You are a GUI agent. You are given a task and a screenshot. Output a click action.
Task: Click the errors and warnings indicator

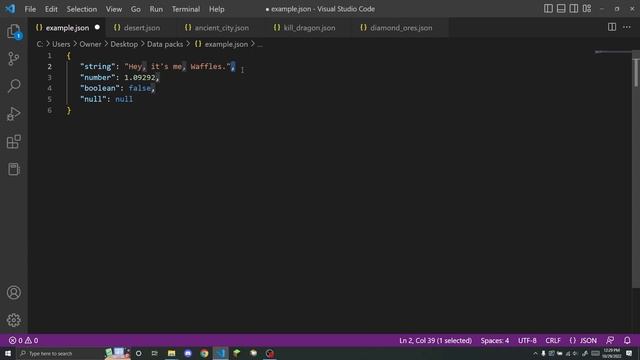24,340
